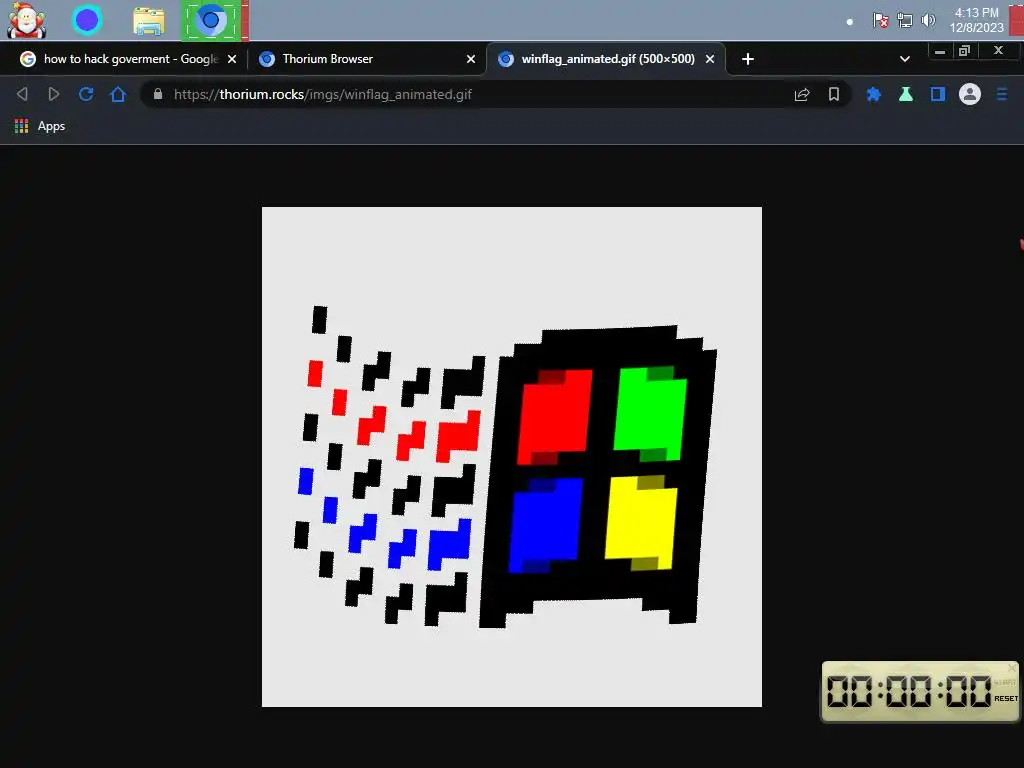The image size is (1024, 768).
Task: Click the Windows flag GIF image
Action: (511, 456)
